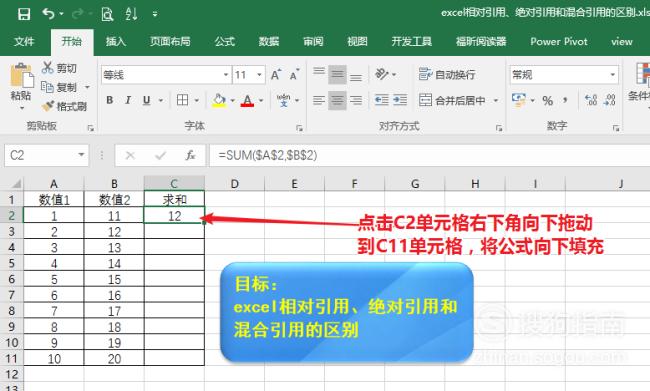Click the Sort A-Z icon in quick access toolbar
The width and height of the screenshot is (650, 391).
tap(131, 14)
